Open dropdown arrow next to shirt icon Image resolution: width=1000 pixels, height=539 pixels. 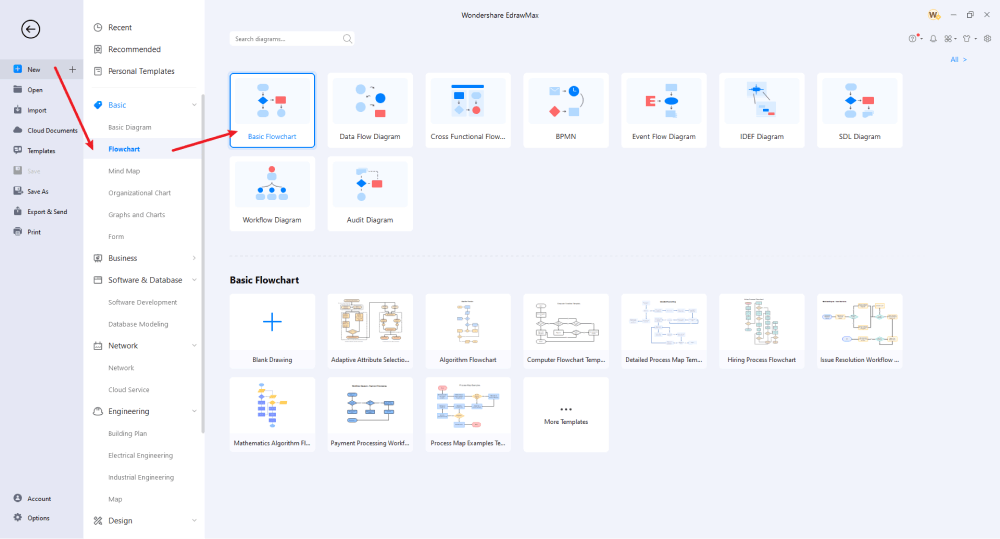click(976, 40)
